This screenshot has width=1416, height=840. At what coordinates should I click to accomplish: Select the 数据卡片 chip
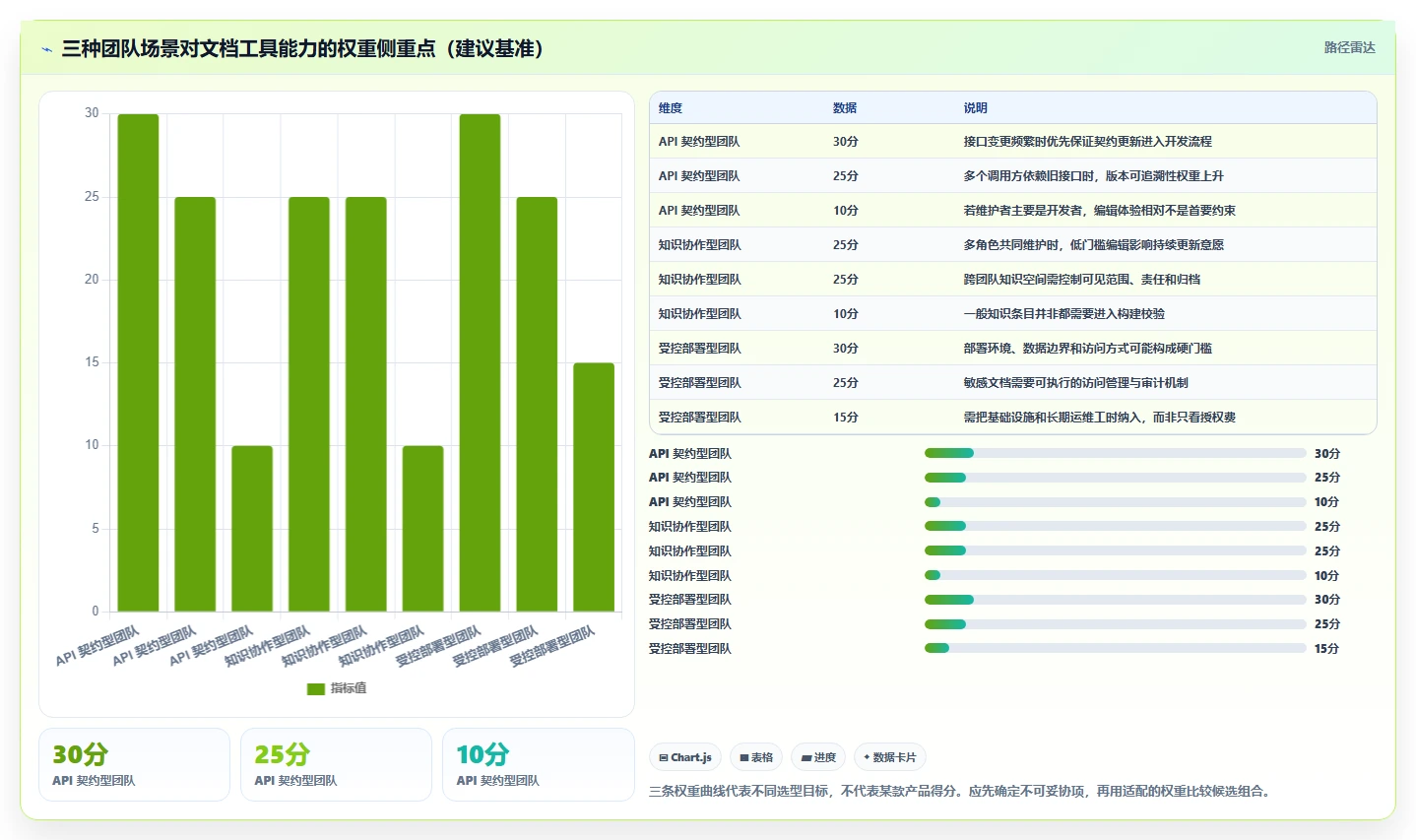(x=890, y=757)
